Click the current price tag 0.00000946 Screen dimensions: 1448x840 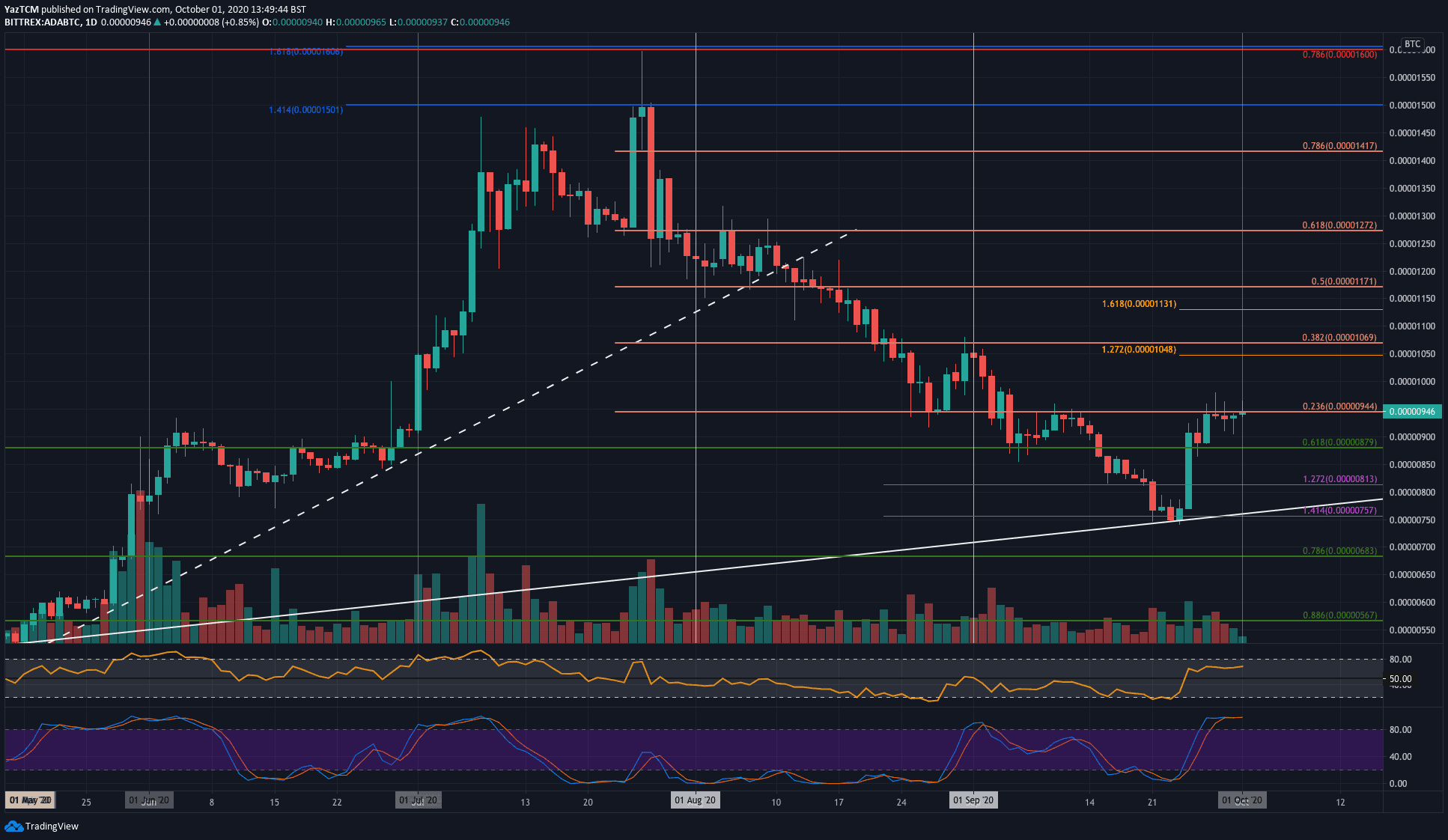coord(1413,411)
